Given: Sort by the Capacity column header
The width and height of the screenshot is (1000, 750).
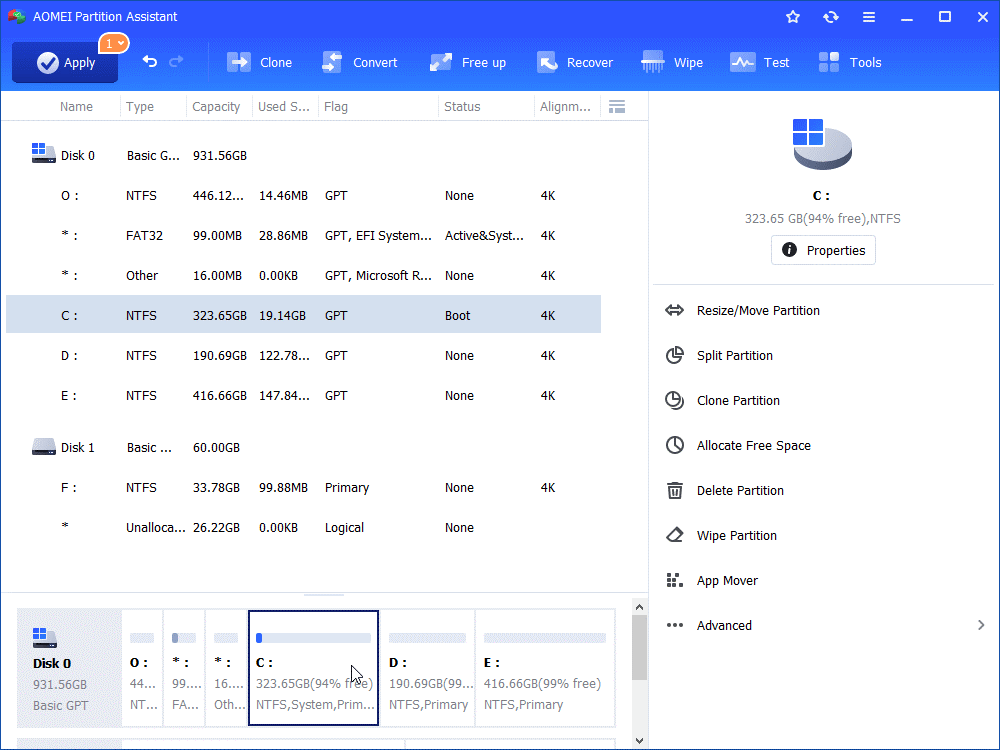Looking at the screenshot, I should [x=216, y=107].
